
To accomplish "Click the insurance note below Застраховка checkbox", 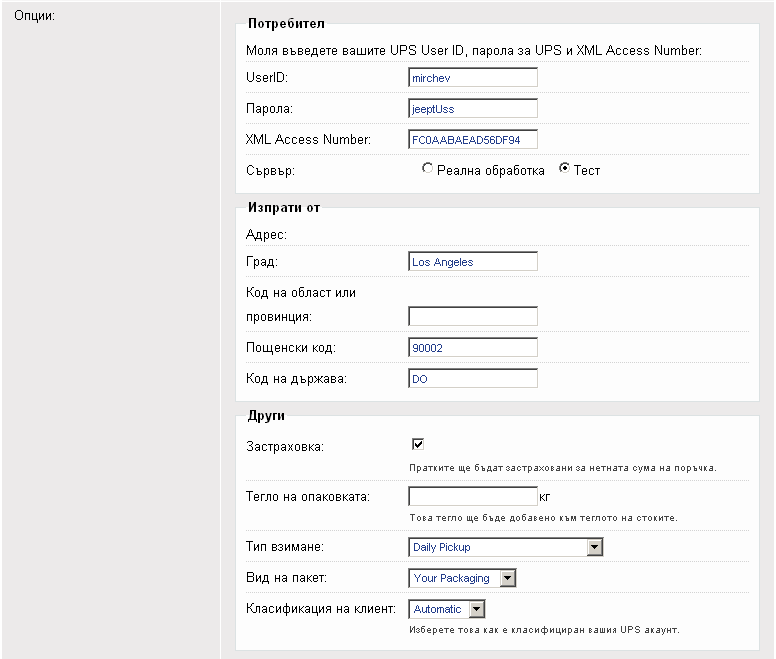I will (562, 467).
